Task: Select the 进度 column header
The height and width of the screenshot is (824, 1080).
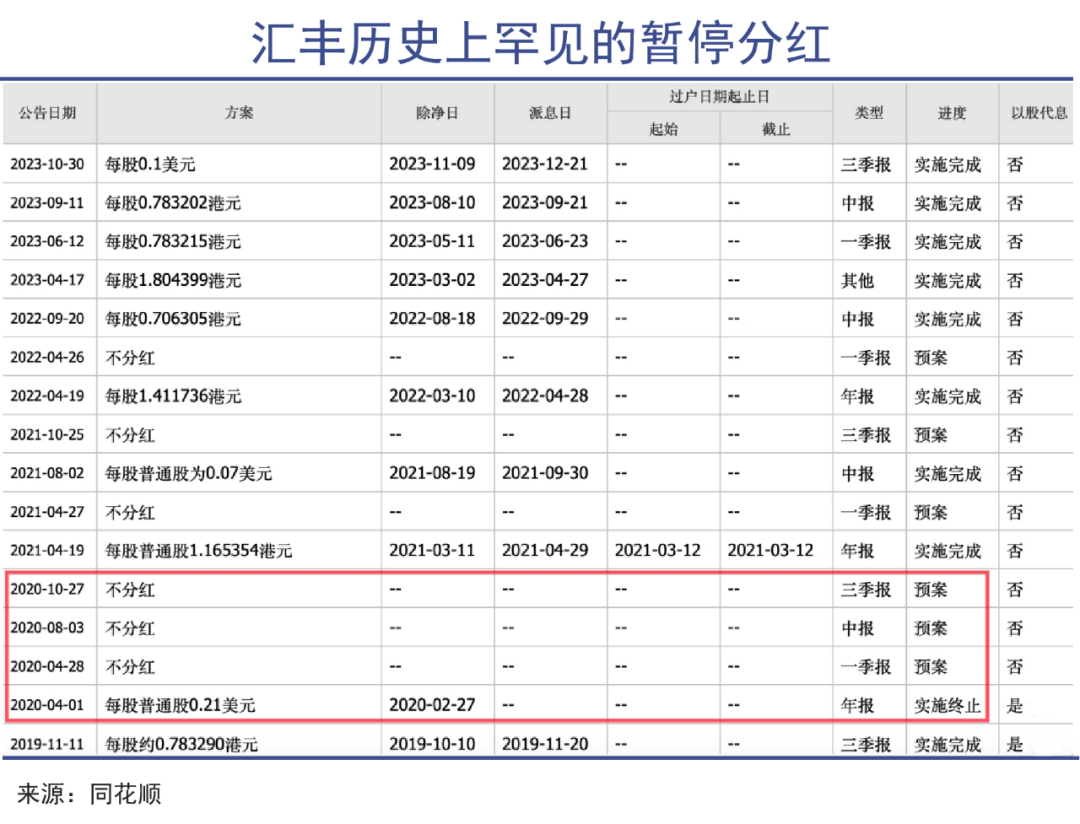Action: point(952,113)
